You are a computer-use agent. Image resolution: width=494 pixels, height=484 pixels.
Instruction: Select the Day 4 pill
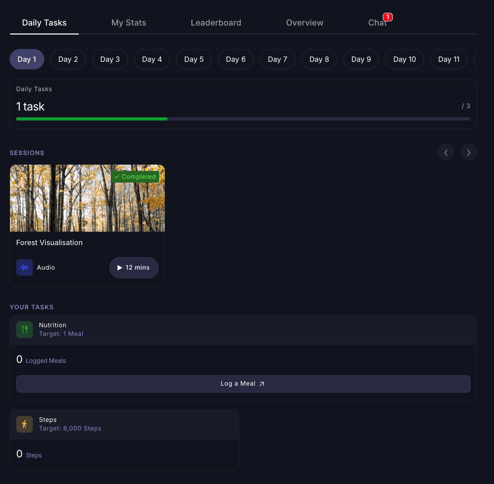tap(152, 59)
